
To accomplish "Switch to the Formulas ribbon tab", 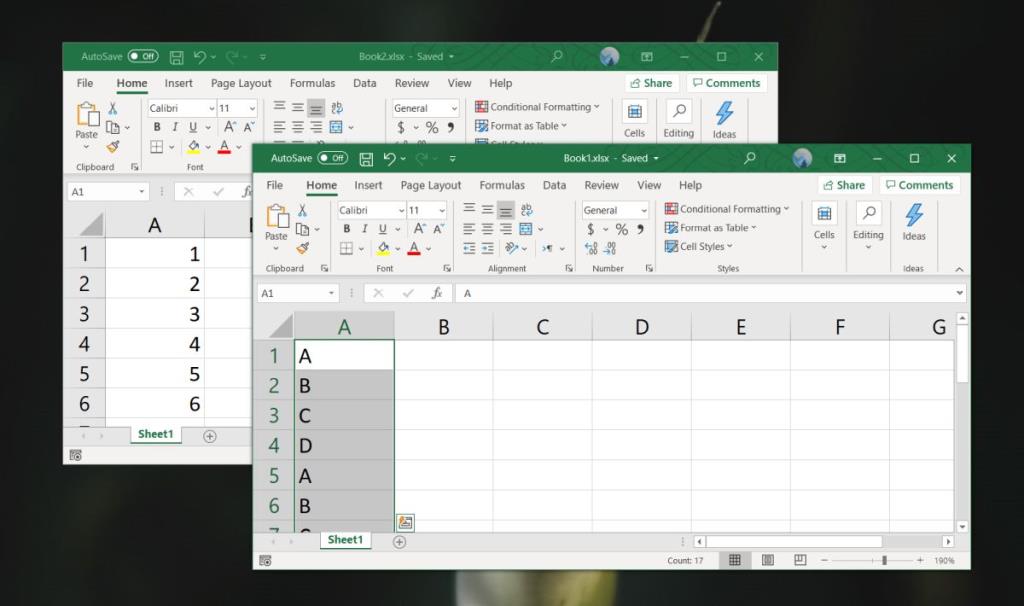I will tap(502, 185).
